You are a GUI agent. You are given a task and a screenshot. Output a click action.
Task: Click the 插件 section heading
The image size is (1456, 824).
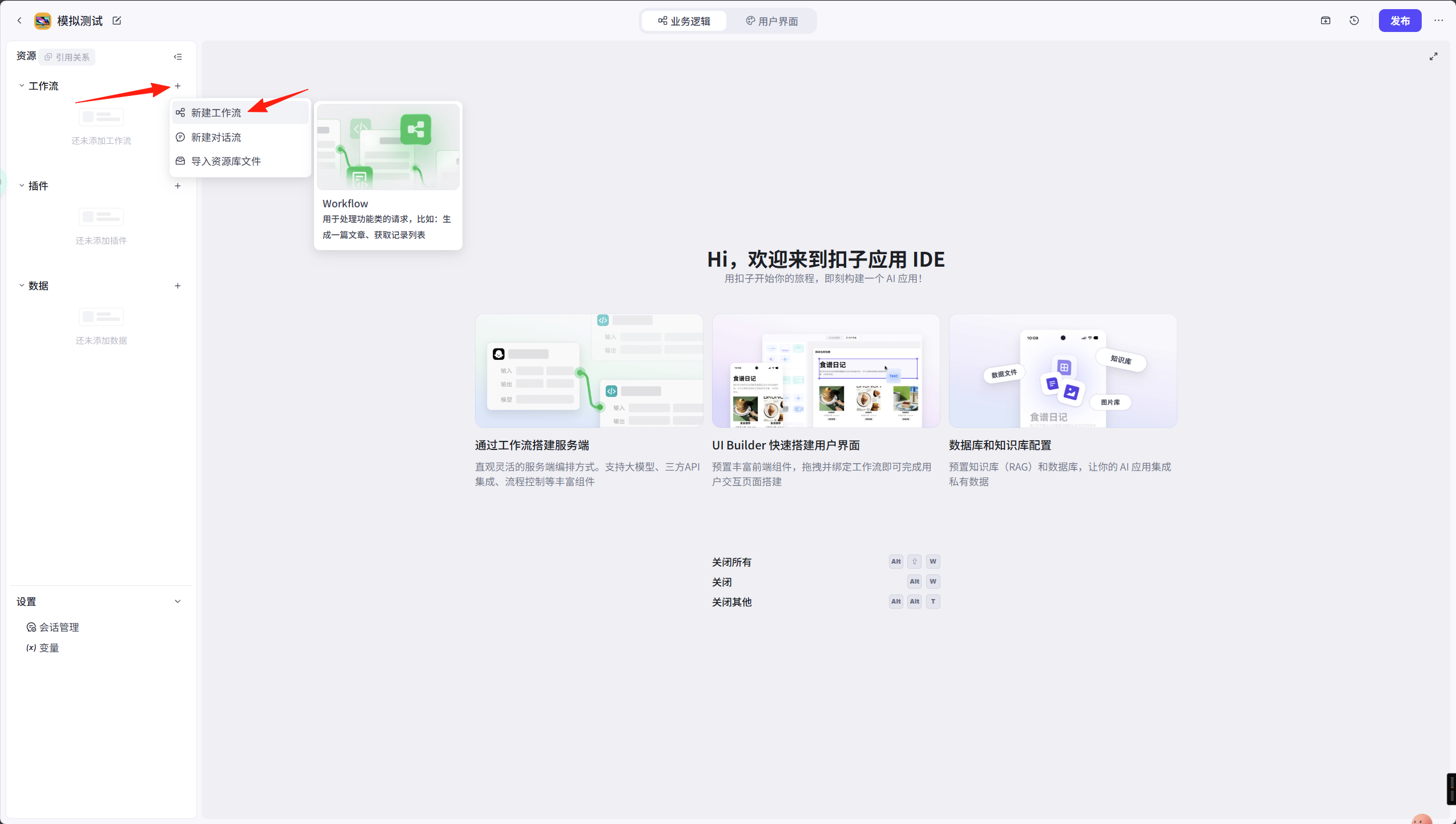pos(38,186)
